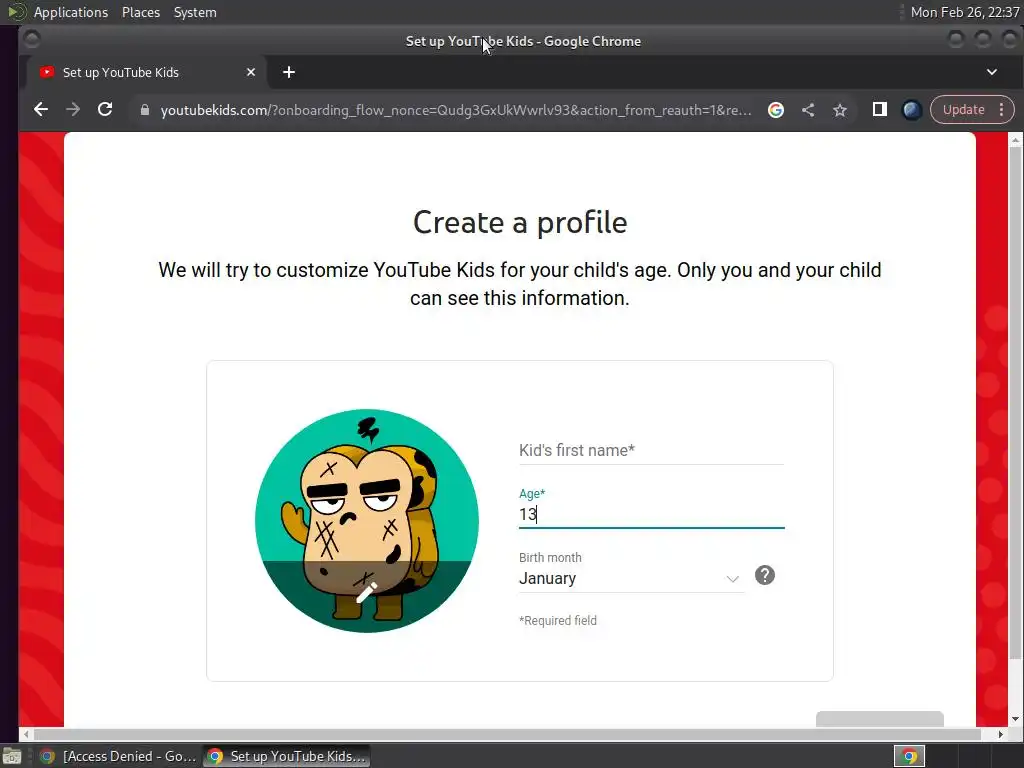The width and height of the screenshot is (1024, 768).
Task: Click the Create a profile heading
Action: tap(520, 223)
